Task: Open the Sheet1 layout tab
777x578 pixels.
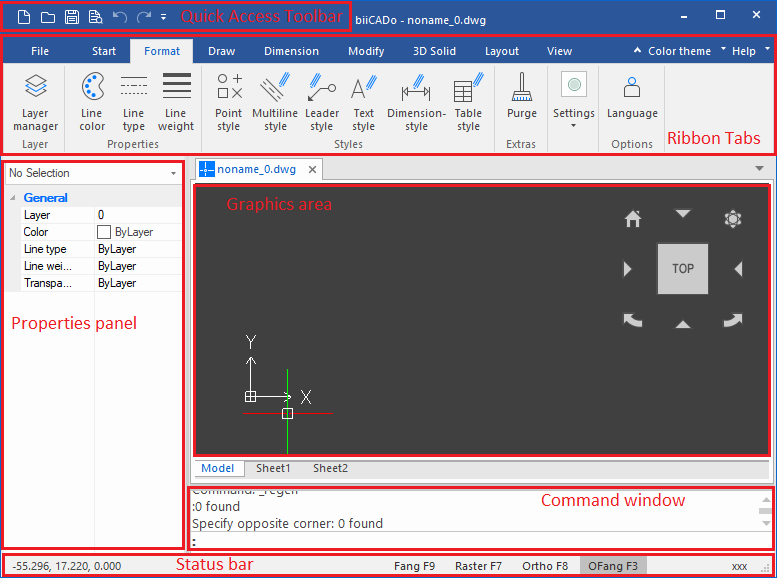Action: [x=273, y=468]
